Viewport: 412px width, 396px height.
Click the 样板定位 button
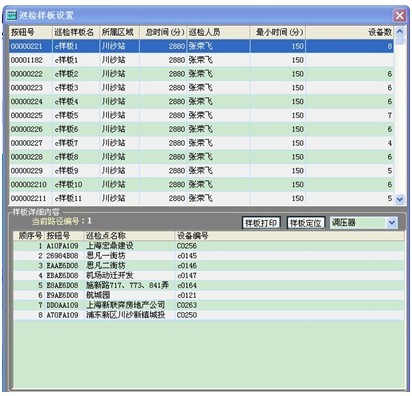pyautogui.click(x=305, y=223)
